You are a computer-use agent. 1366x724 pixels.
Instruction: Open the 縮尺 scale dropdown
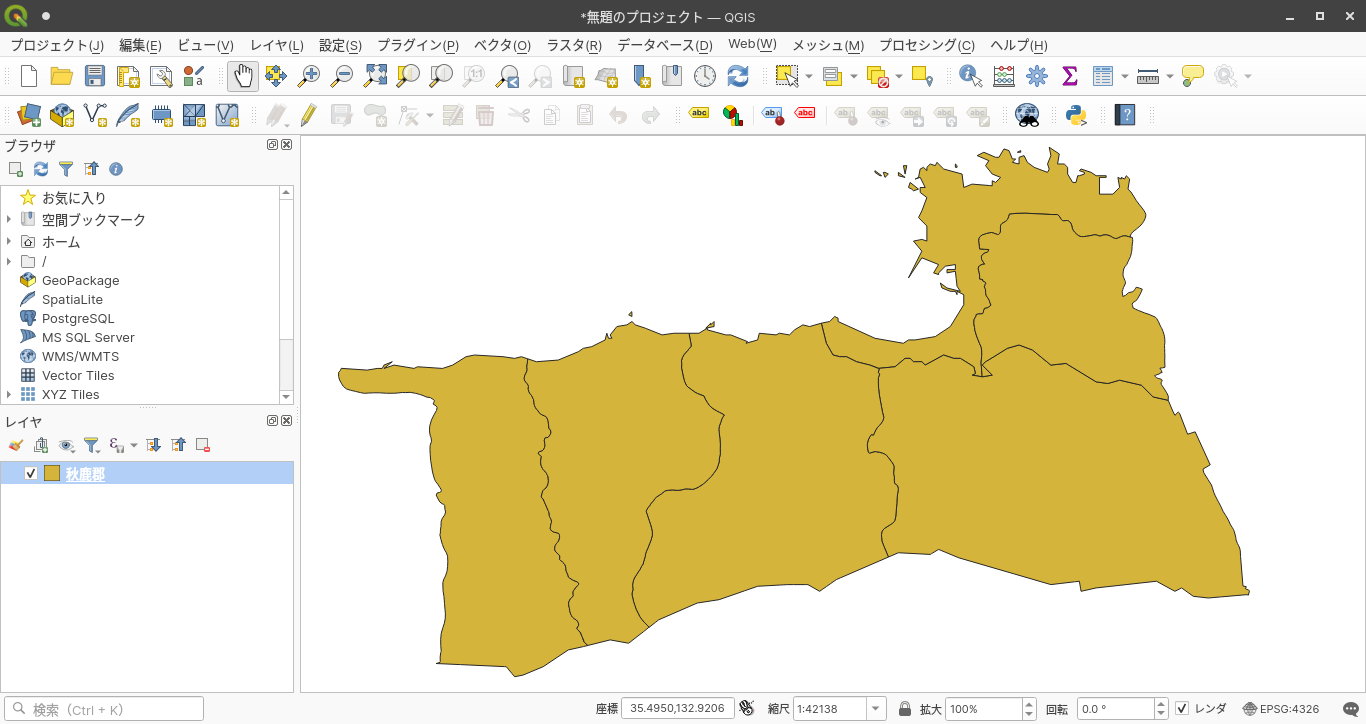(x=876, y=709)
